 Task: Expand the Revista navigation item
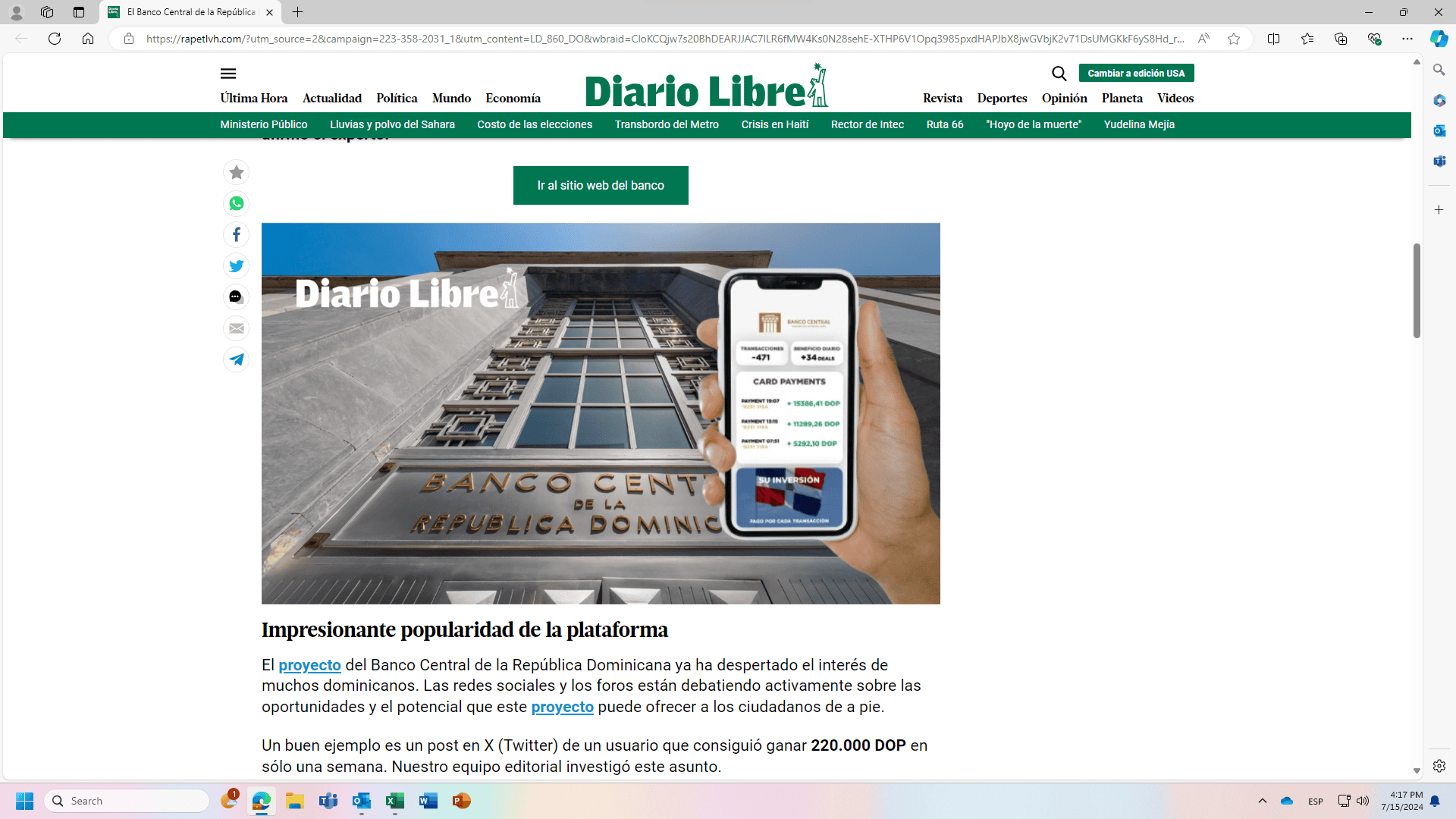point(941,98)
